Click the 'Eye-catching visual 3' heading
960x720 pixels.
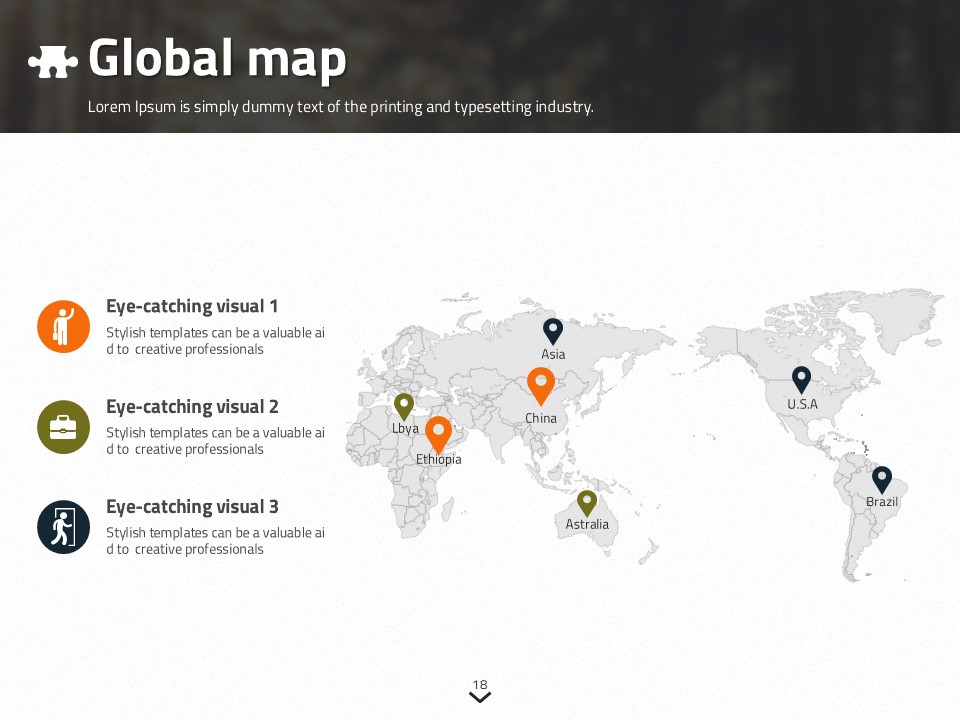pos(192,507)
